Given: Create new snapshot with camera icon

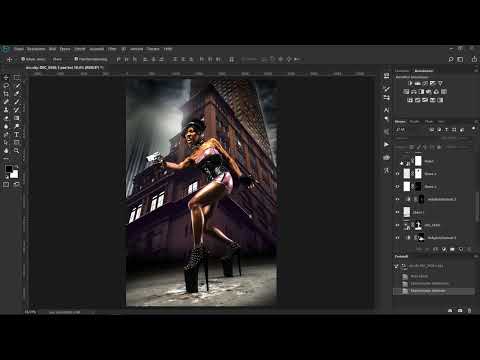Looking at the screenshot, I should 460,310.
